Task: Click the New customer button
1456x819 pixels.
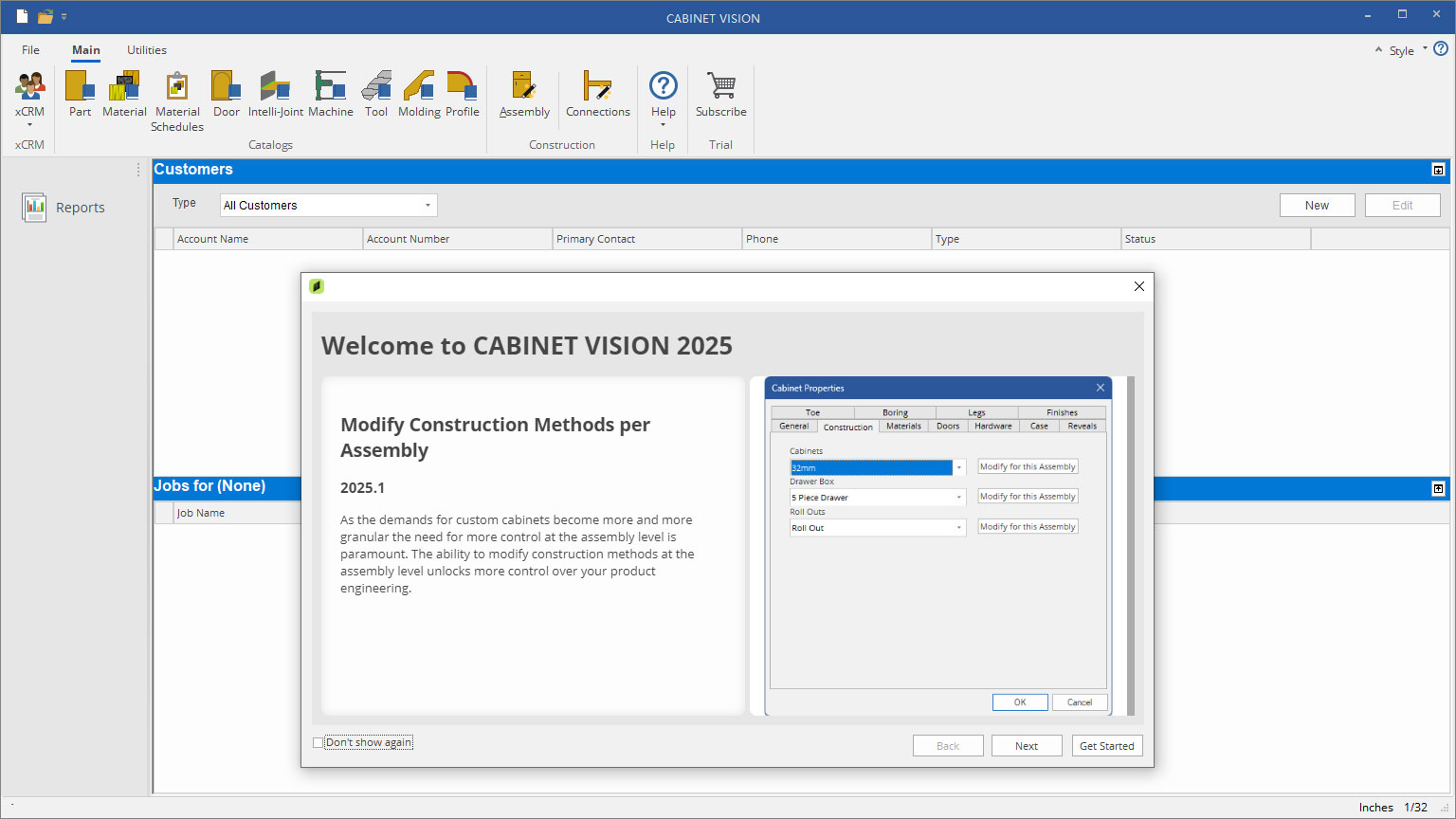Action: pos(1317,205)
